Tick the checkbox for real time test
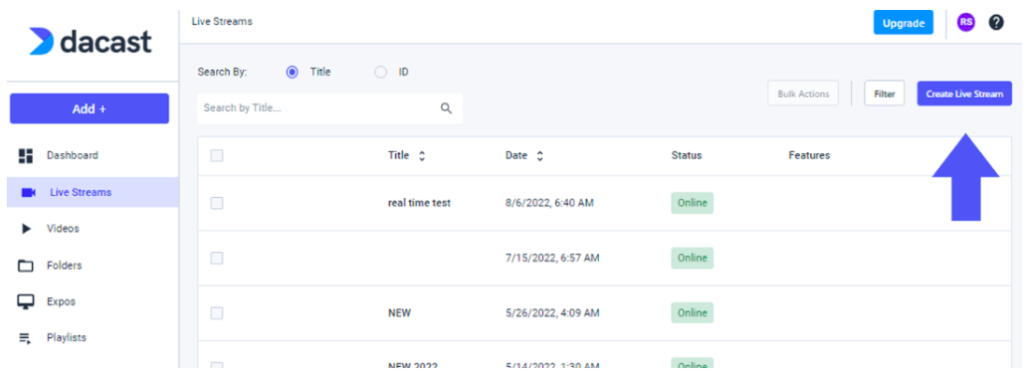 click(217, 203)
